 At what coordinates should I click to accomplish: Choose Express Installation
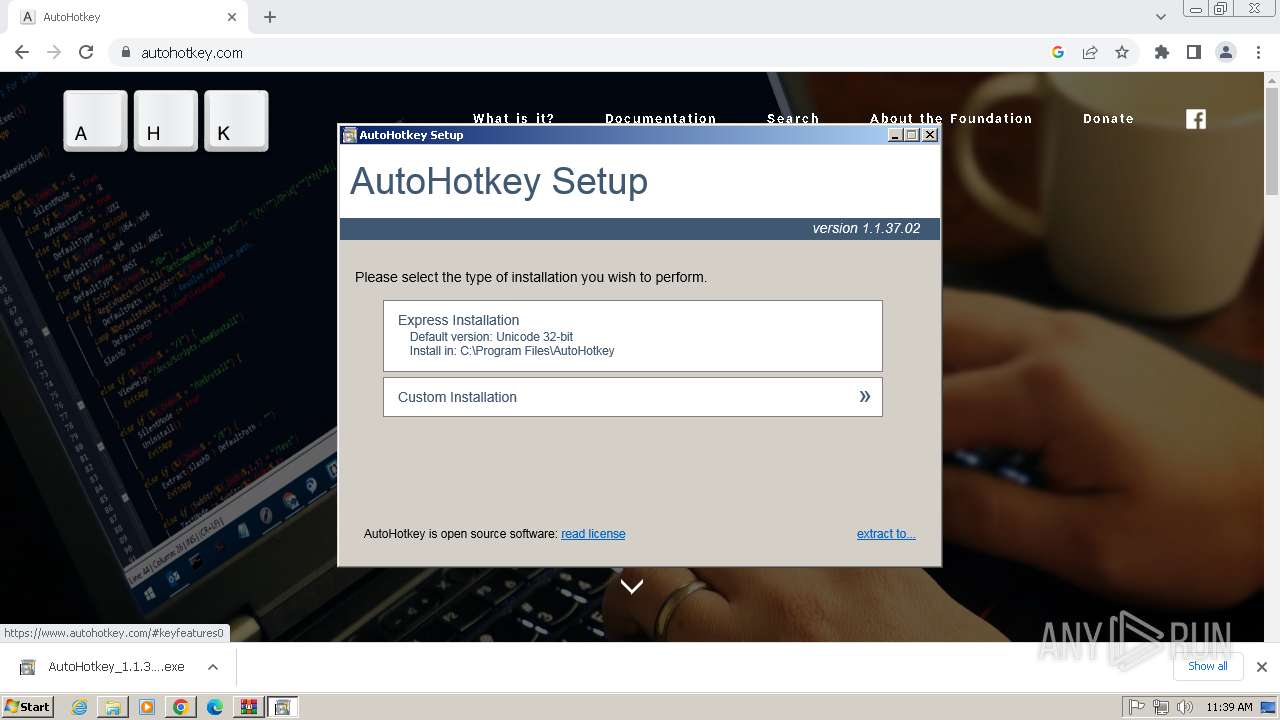point(633,336)
